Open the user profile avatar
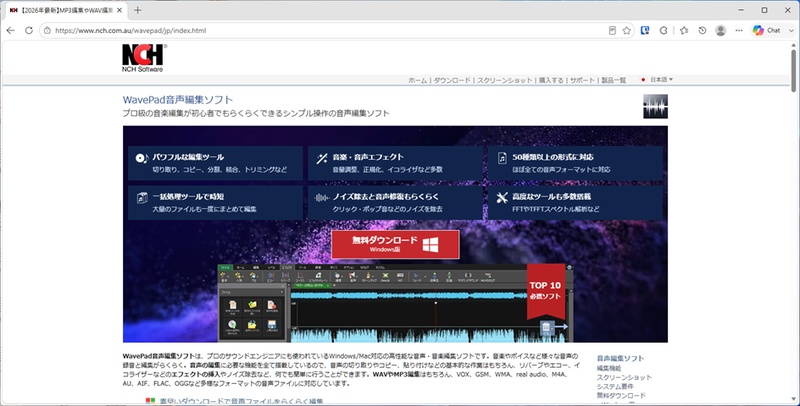Image resolution: width=800 pixels, height=406 pixels. coord(720,31)
